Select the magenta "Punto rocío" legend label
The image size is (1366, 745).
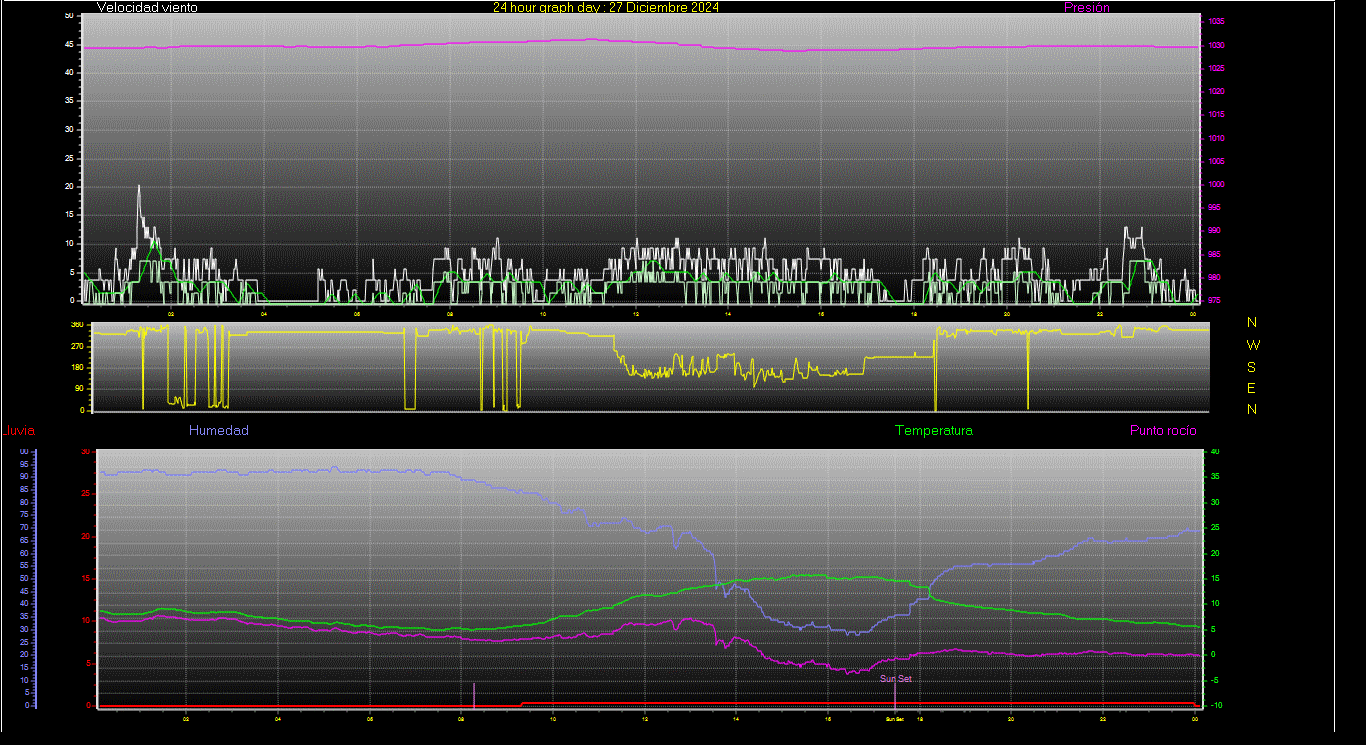click(1163, 431)
